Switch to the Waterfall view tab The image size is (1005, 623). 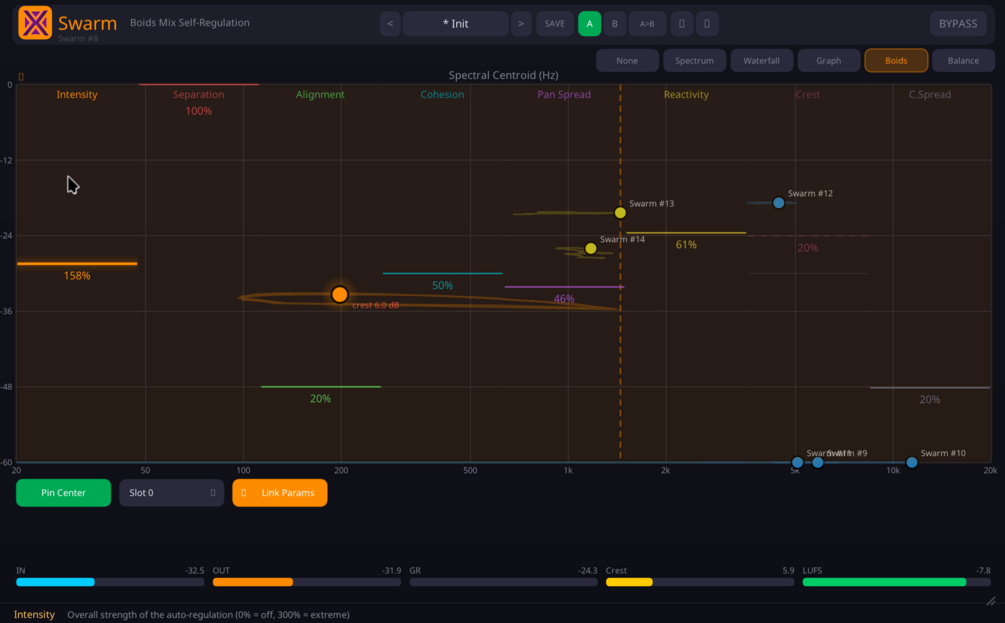click(761, 61)
